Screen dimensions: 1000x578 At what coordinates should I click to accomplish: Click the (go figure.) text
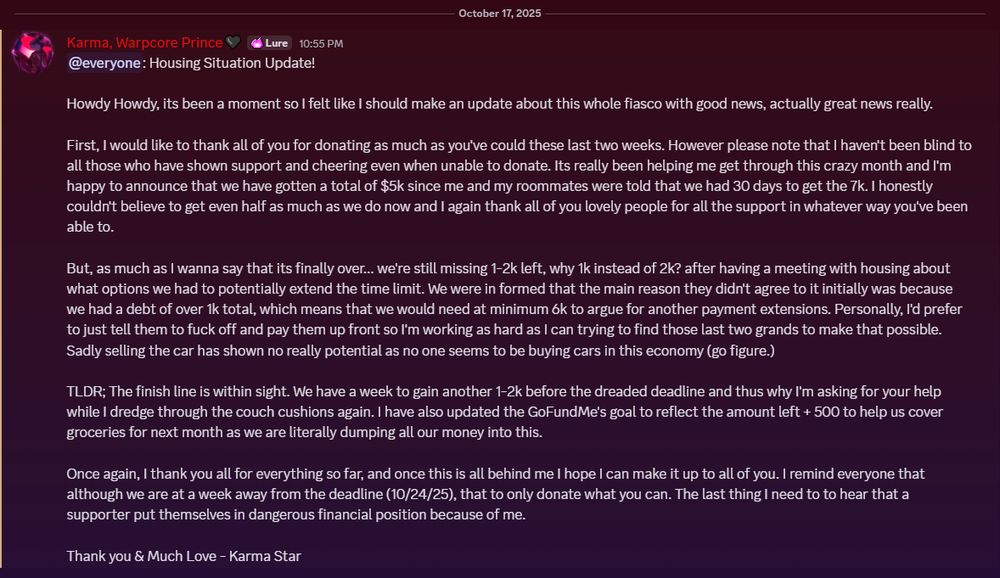tap(740, 350)
